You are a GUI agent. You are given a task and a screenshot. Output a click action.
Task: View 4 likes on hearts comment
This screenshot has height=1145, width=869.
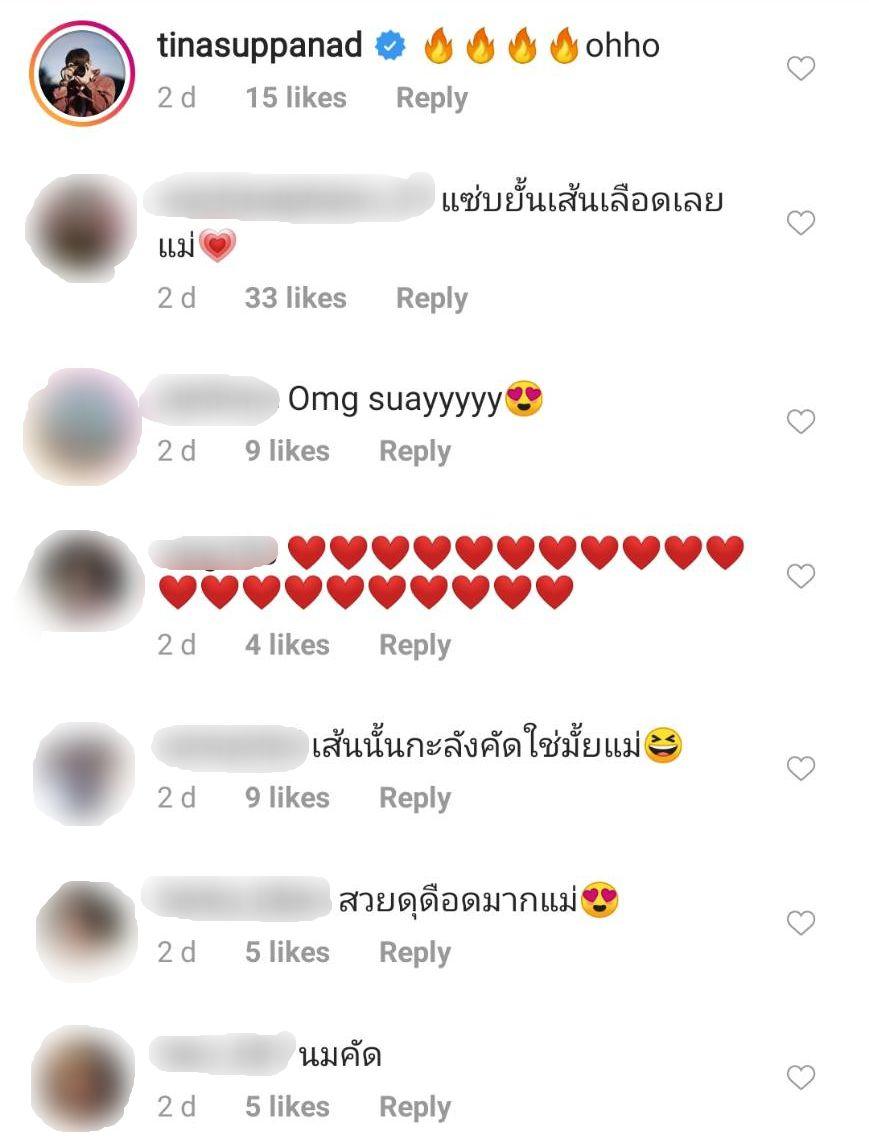tap(287, 645)
